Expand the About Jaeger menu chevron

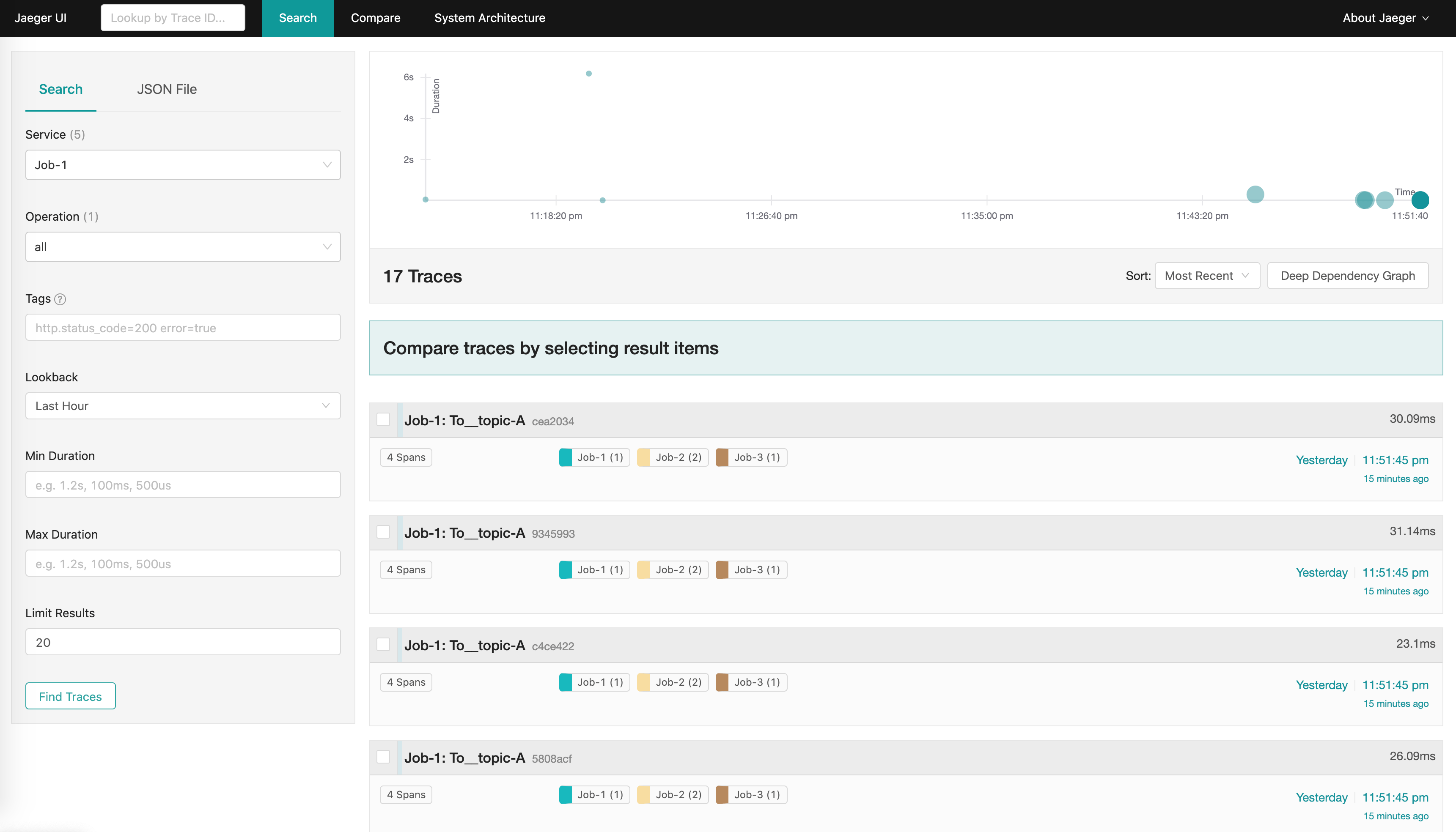click(1426, 18)
